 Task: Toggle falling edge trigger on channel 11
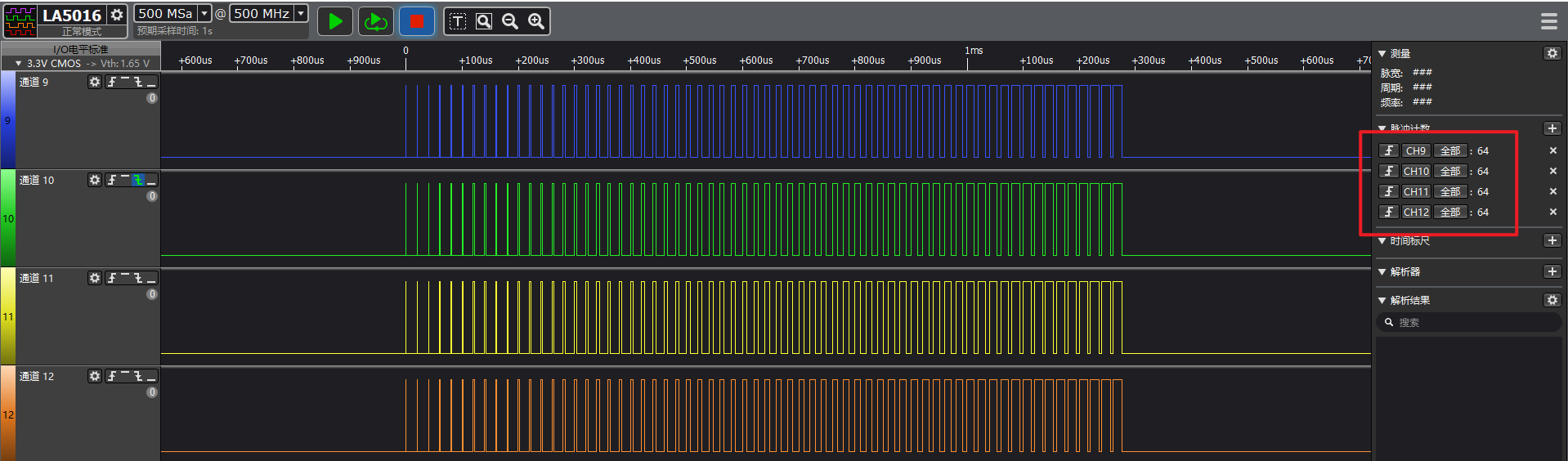tap(138, 278)
